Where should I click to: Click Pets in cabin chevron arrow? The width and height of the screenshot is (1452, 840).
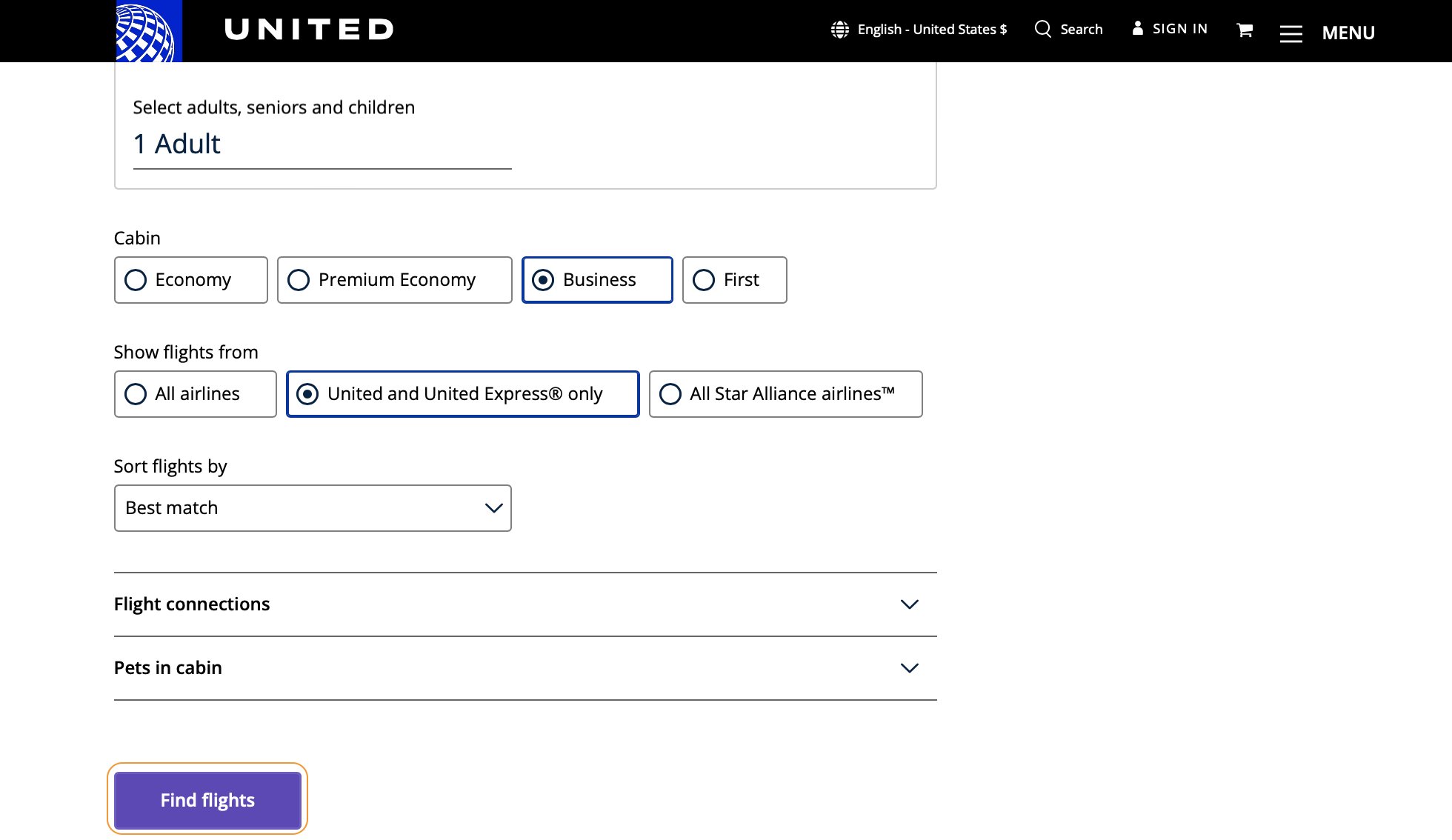[x=910, y=668]
